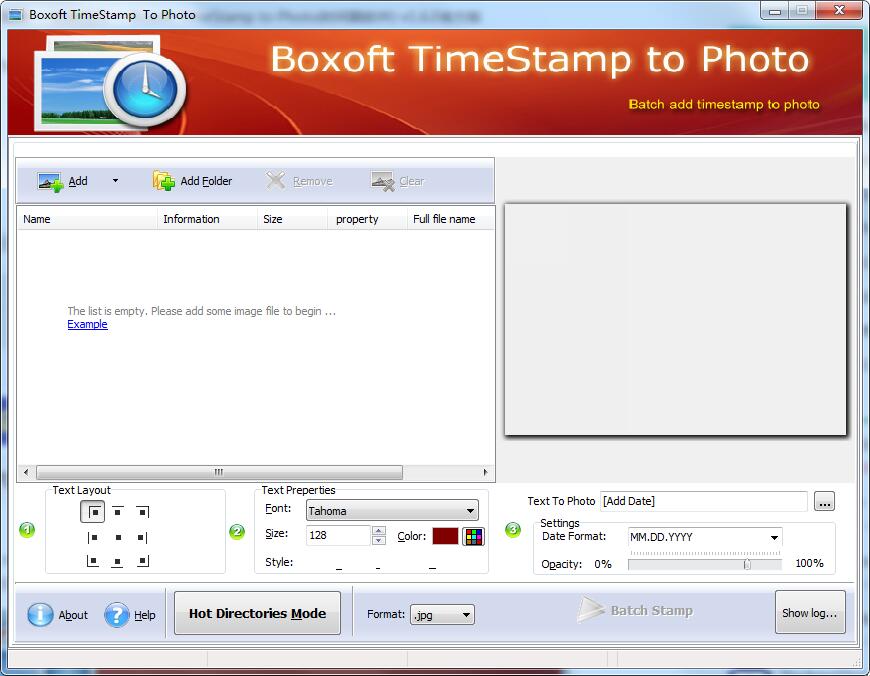This screenshot has width=870, height=676.
Task: Click the Opacity slider handle
Action: click(x=747, y=564)
